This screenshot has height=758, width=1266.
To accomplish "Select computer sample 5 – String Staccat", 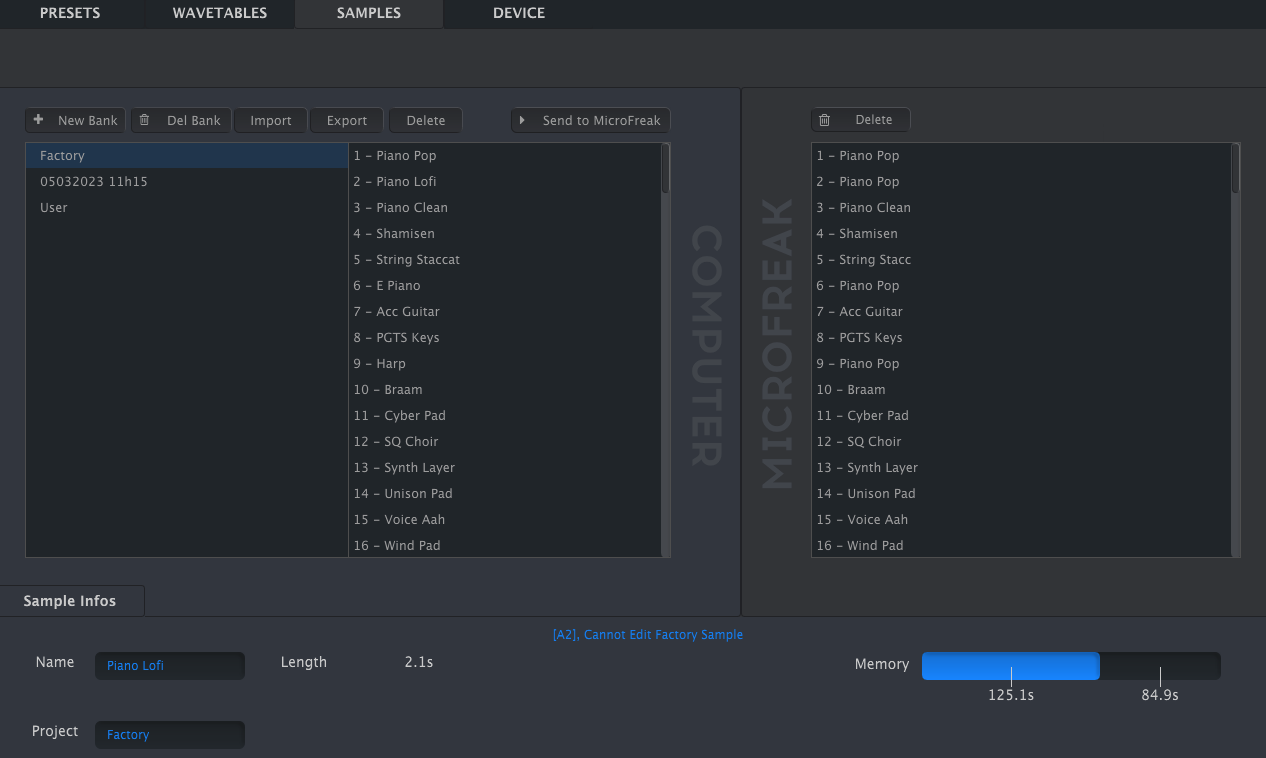I will [504, 259].
